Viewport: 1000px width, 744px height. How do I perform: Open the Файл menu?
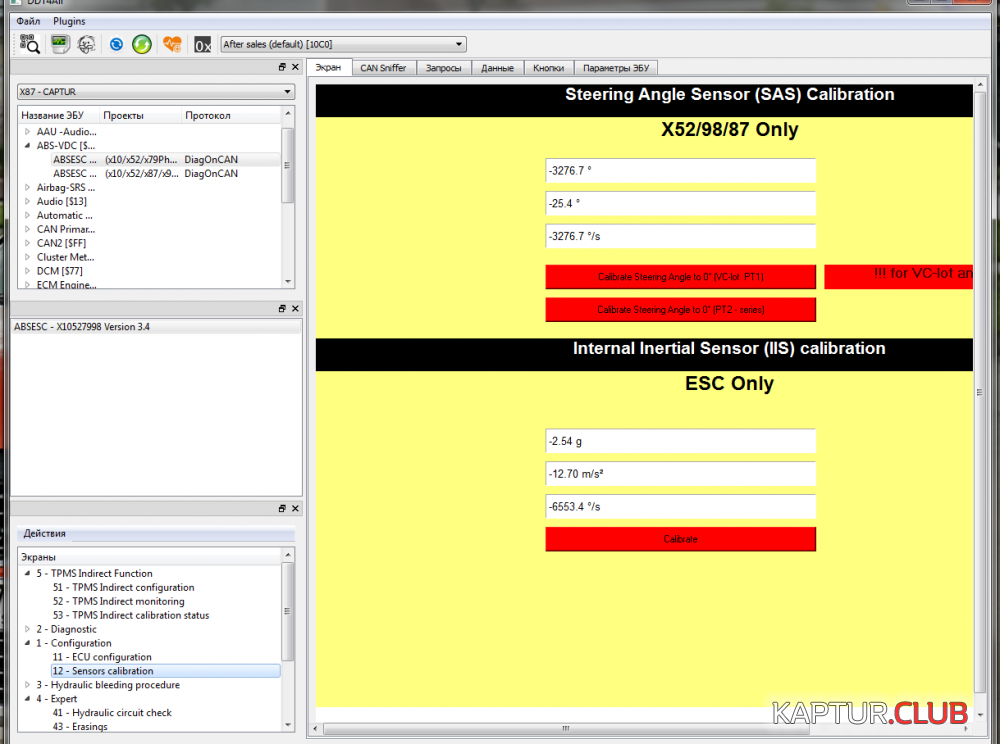[x=28, y=21]
